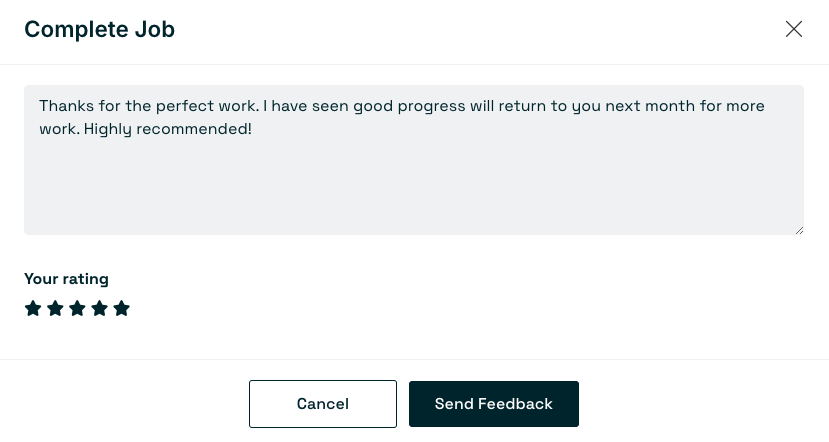Click the Your rating label
The height and width of the screenshot is (442, 829).
coord(66,279)
